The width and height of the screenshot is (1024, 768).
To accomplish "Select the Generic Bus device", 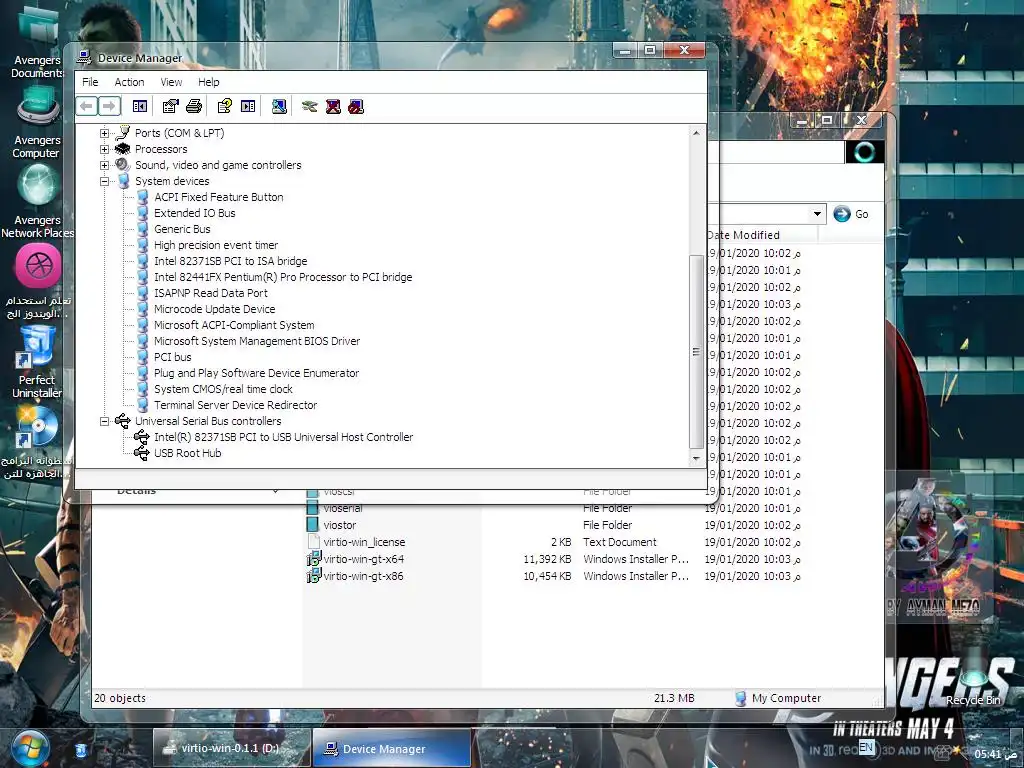I will pos(182,229).
